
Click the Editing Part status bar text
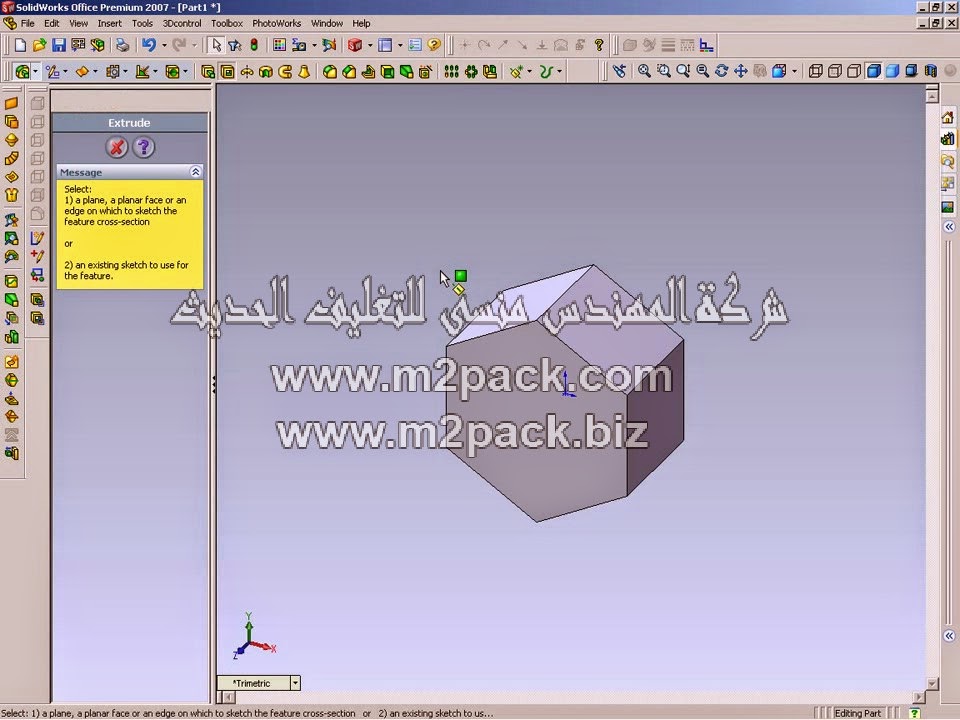(x=858, y=713)
